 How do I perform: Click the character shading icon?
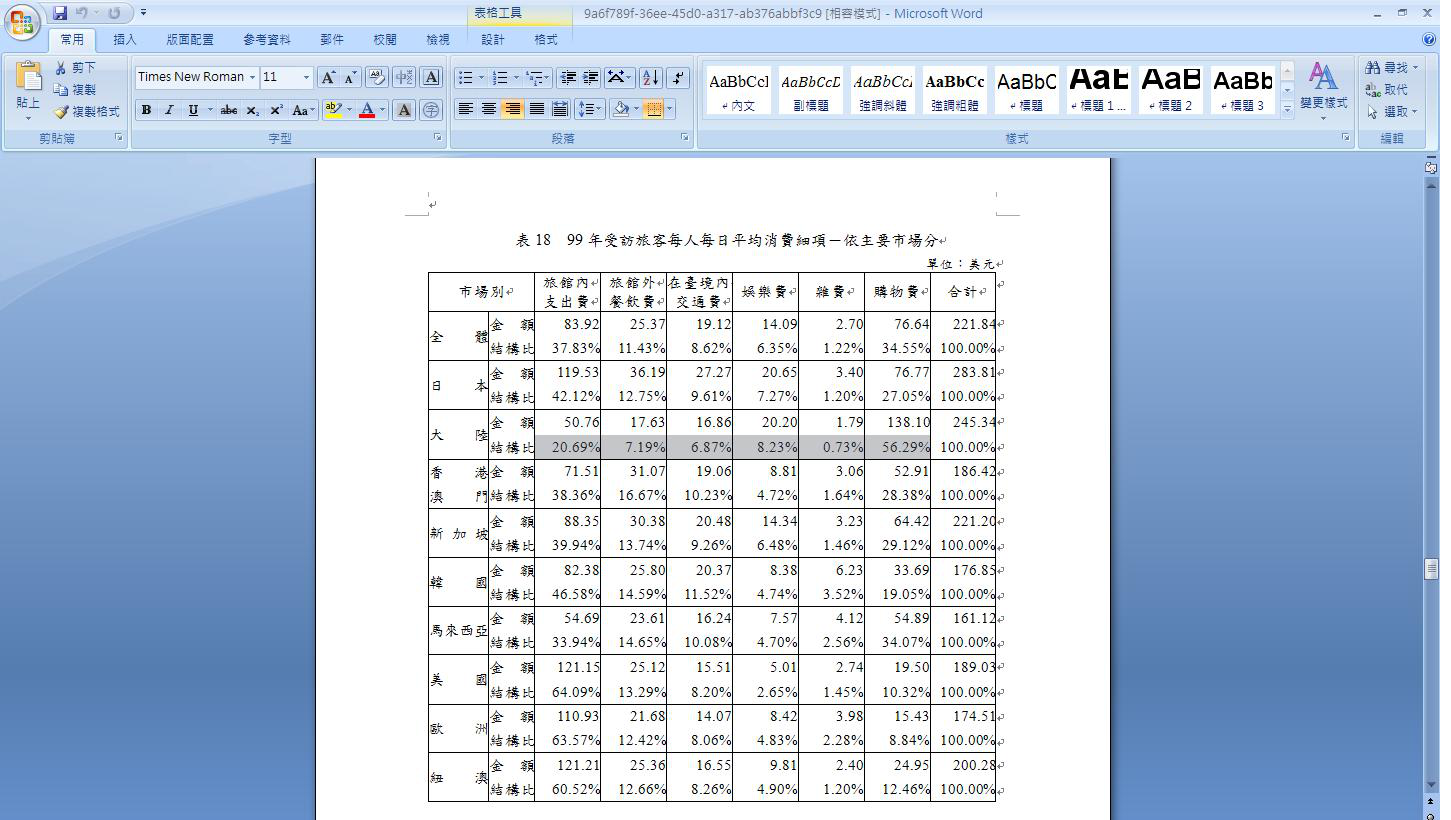click(x=404, y=110)
